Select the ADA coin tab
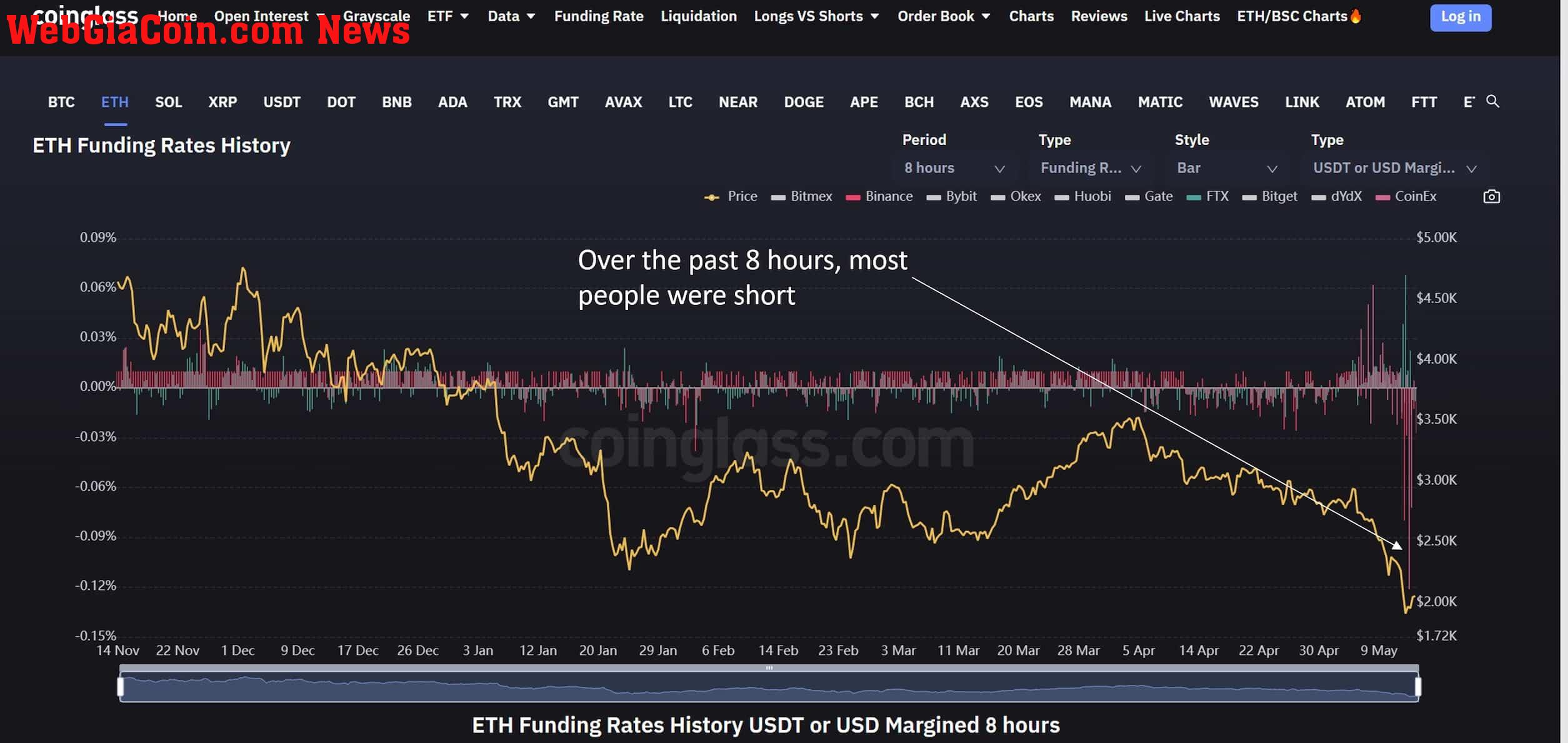Screen dimensions: 1568x743 click(452, 102)
